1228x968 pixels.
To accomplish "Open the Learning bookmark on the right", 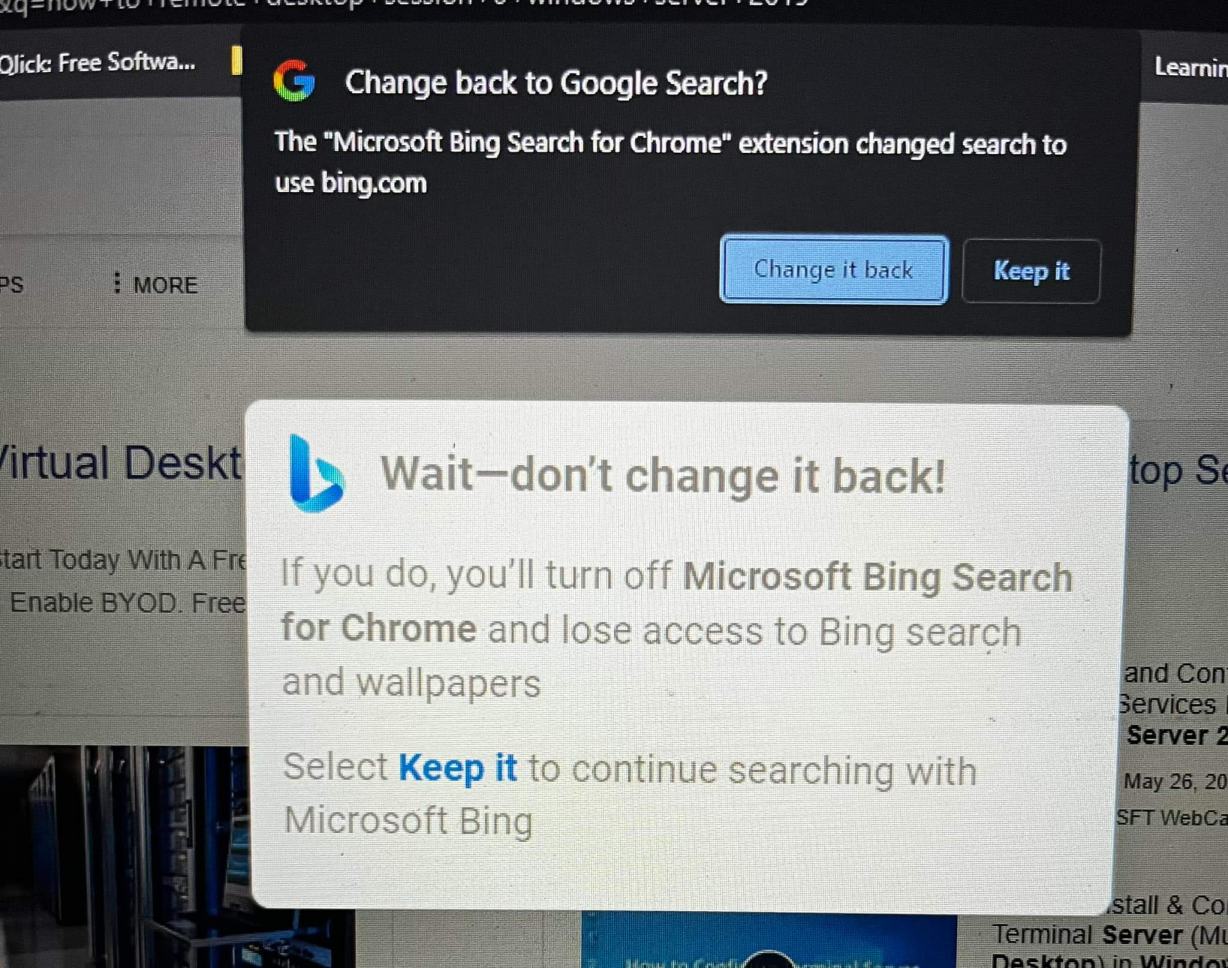I will coord(1191,67).
